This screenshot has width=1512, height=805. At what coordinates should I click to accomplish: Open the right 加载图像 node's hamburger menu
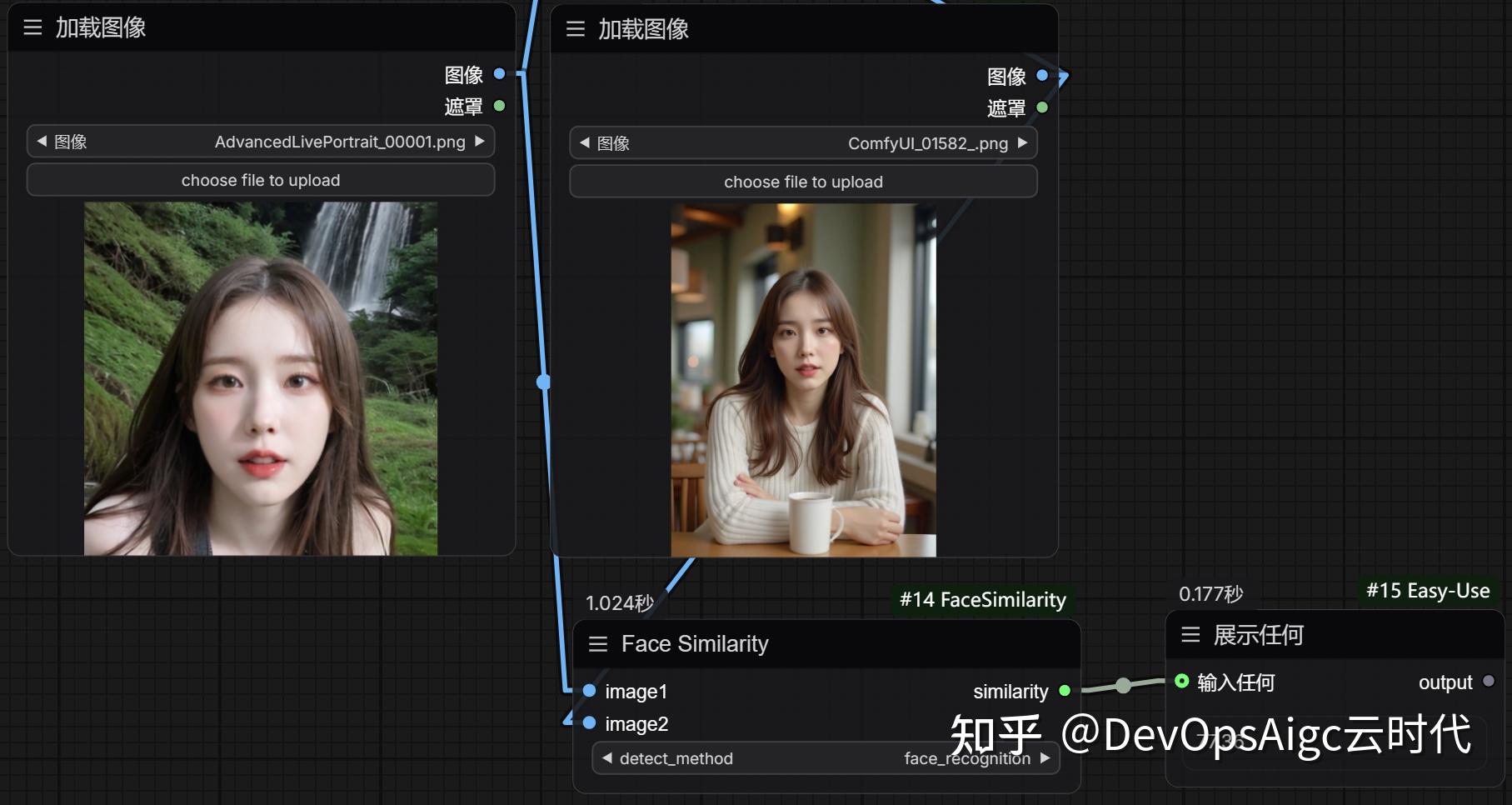[576, 29]
